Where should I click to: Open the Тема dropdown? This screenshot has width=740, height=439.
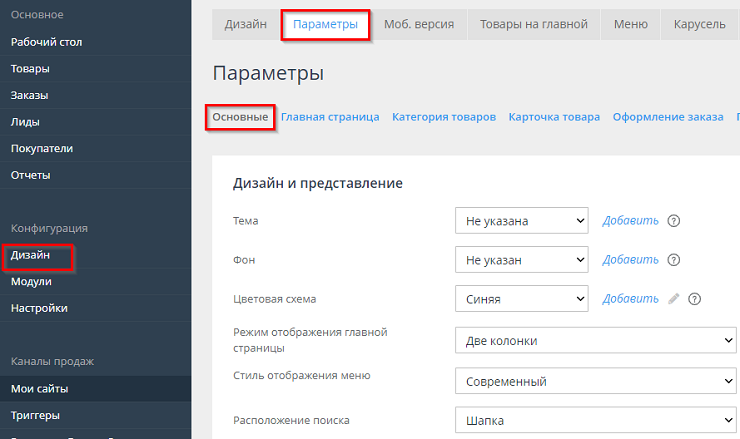[x=521, y=221]
